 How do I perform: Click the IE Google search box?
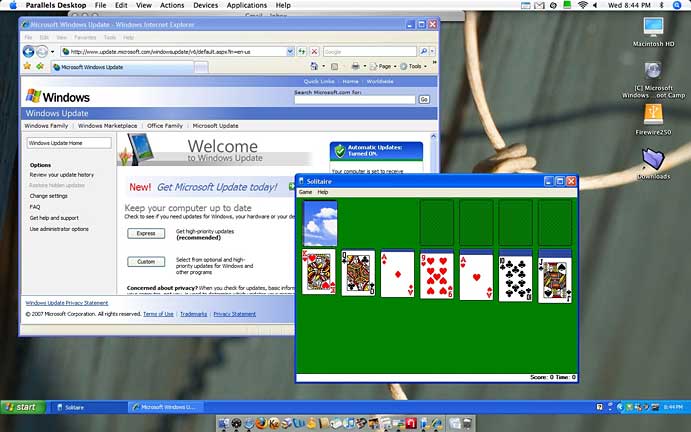point(370,52)
